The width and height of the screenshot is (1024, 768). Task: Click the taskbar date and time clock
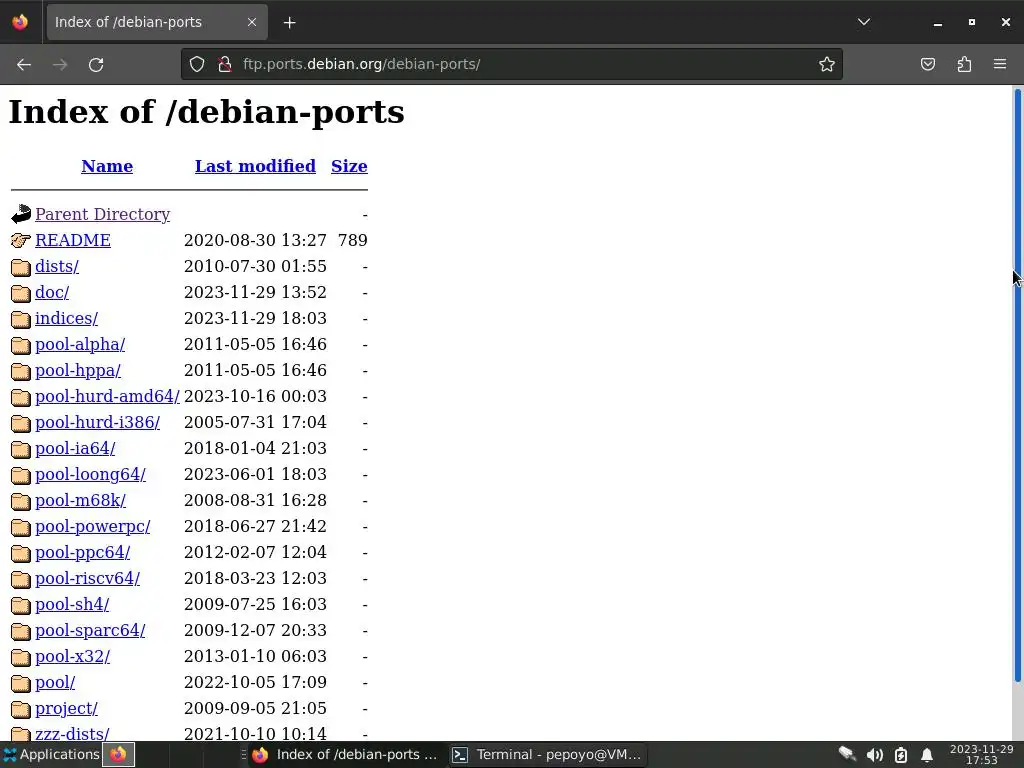pos(982,755)
